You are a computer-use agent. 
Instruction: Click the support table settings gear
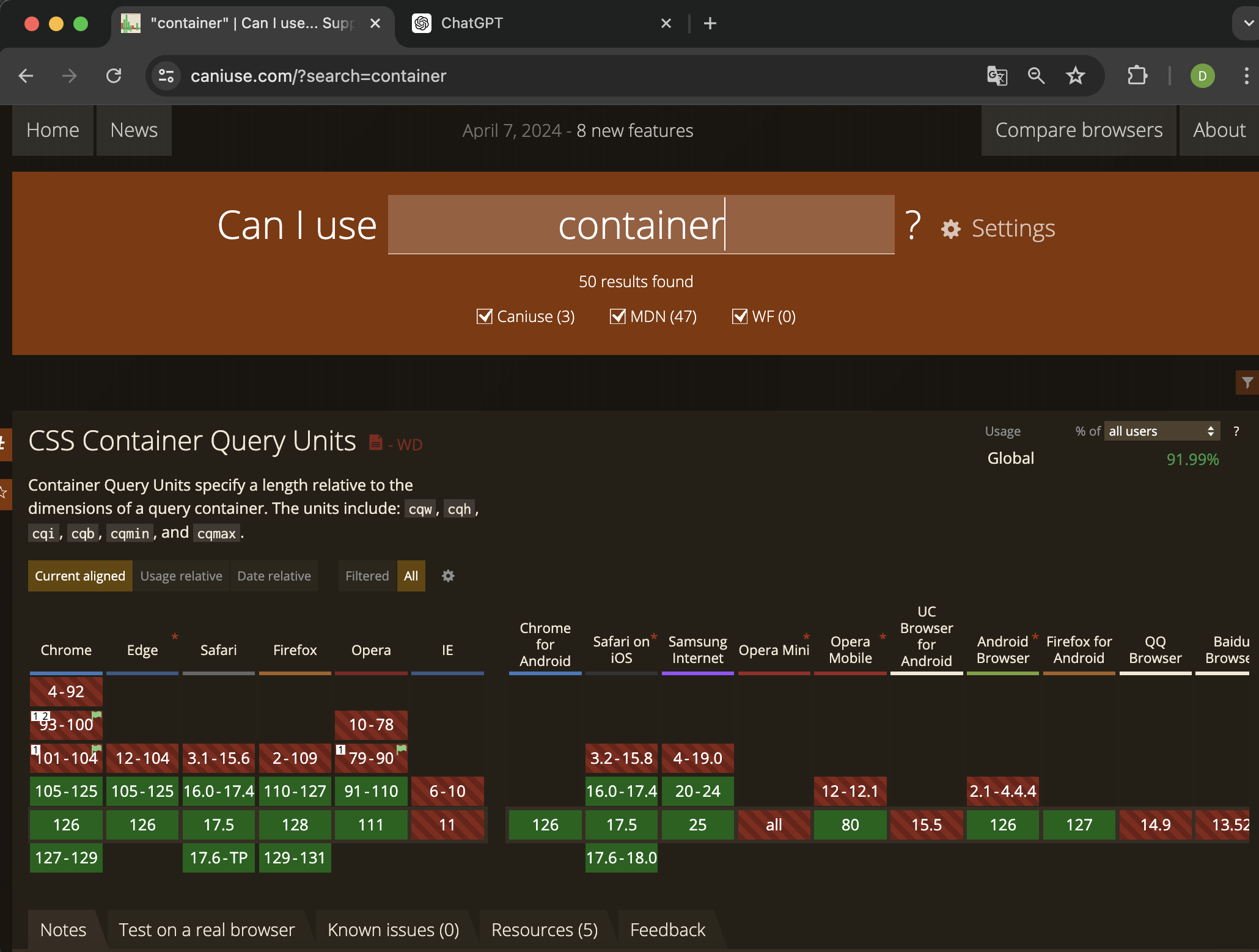click(448, 576)
